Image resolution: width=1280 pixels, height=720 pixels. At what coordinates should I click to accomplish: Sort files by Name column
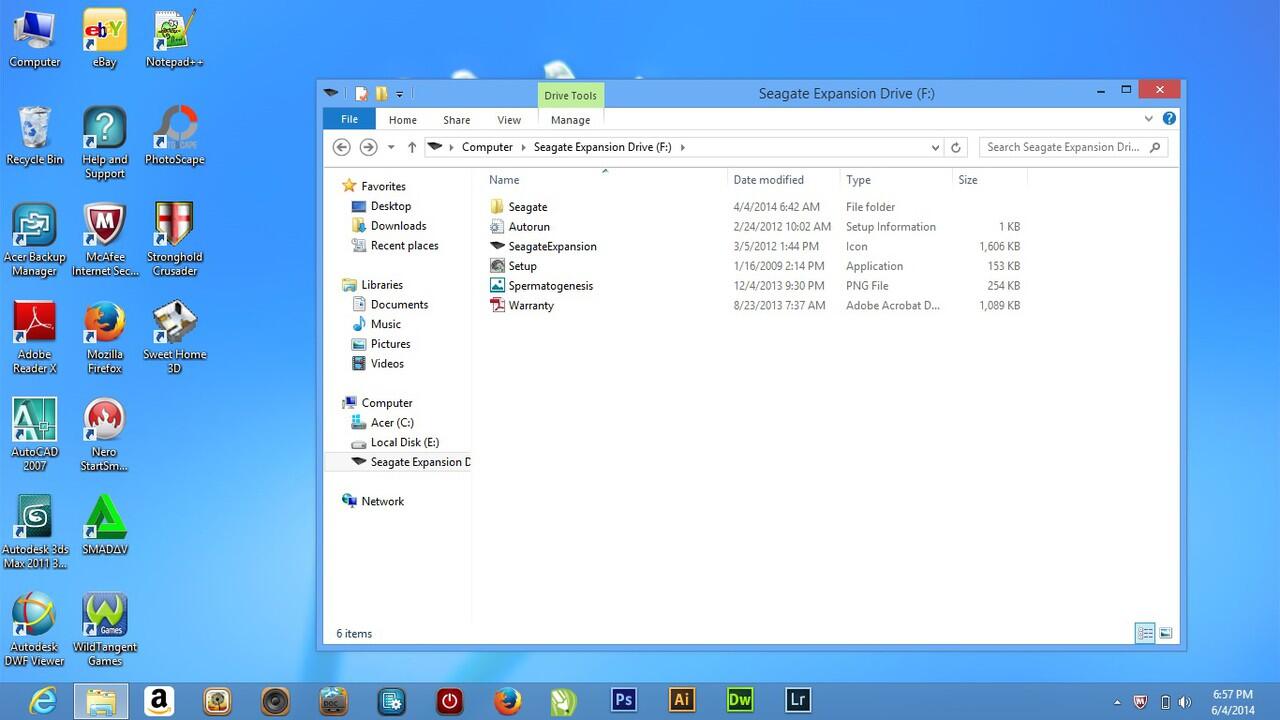click(x=504, y=180)
